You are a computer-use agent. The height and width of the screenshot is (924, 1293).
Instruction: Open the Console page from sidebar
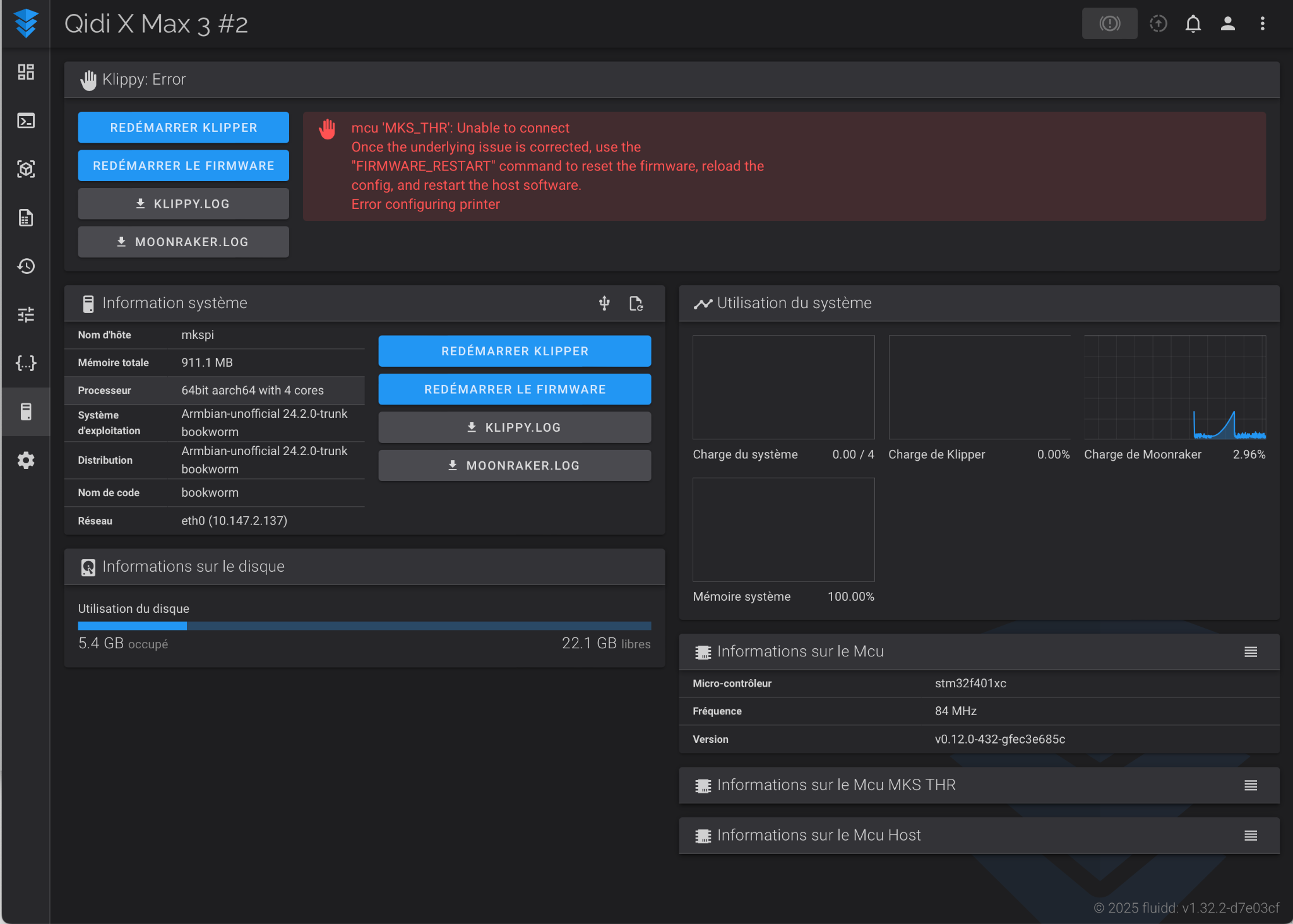pos(26,121)
